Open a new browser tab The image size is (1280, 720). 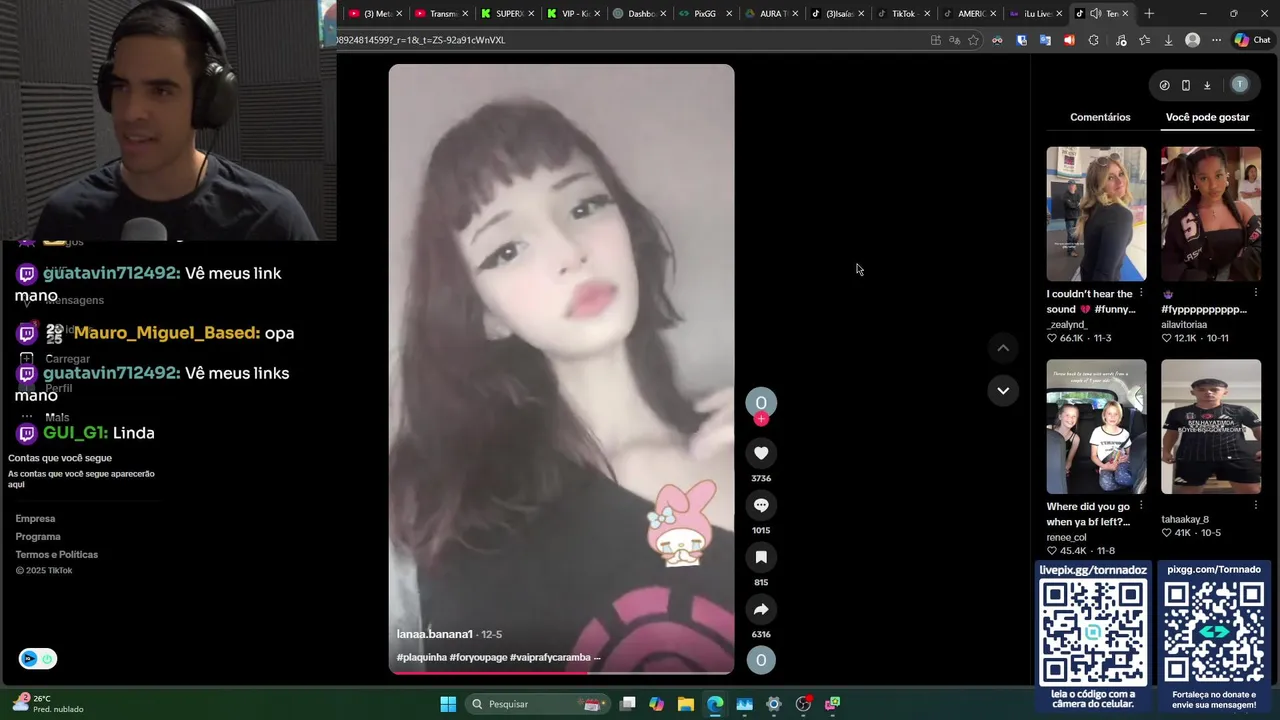tap(1149, 14)
